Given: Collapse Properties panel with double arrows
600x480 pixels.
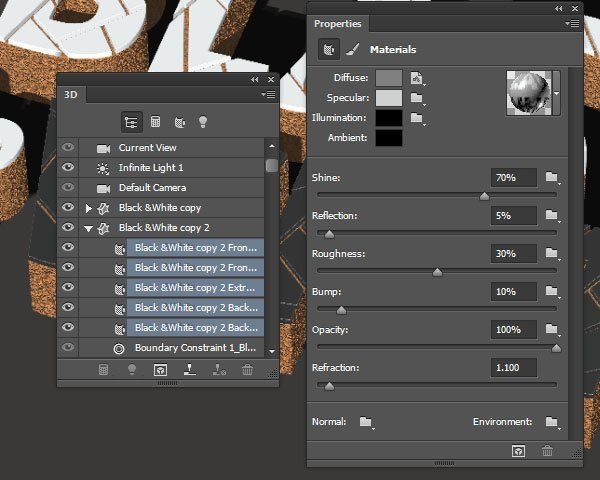Looking at the screenshot, I should click(x=559, y=8).
